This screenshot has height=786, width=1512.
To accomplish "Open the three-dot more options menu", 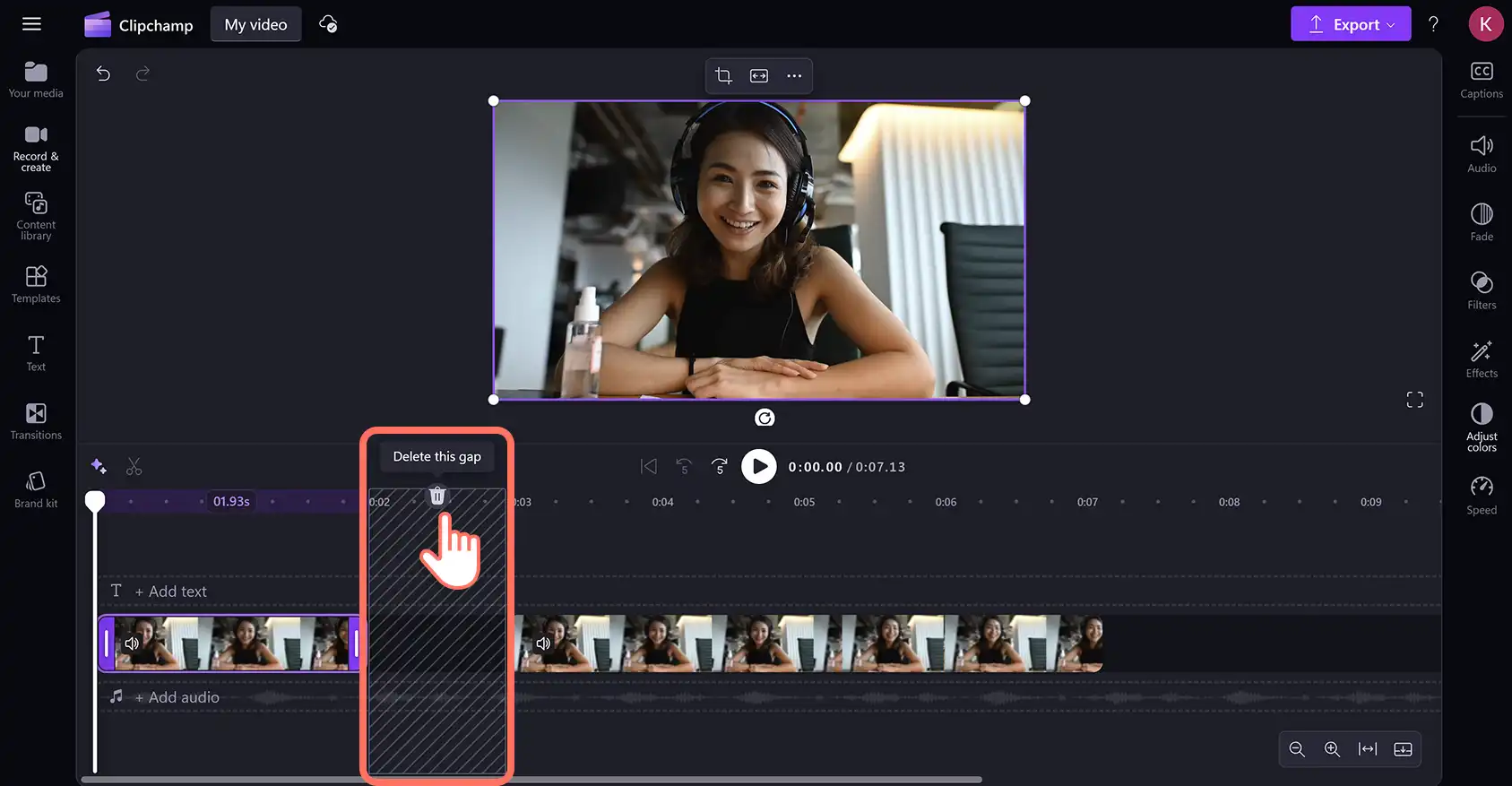I will click(x=794, y=76).
